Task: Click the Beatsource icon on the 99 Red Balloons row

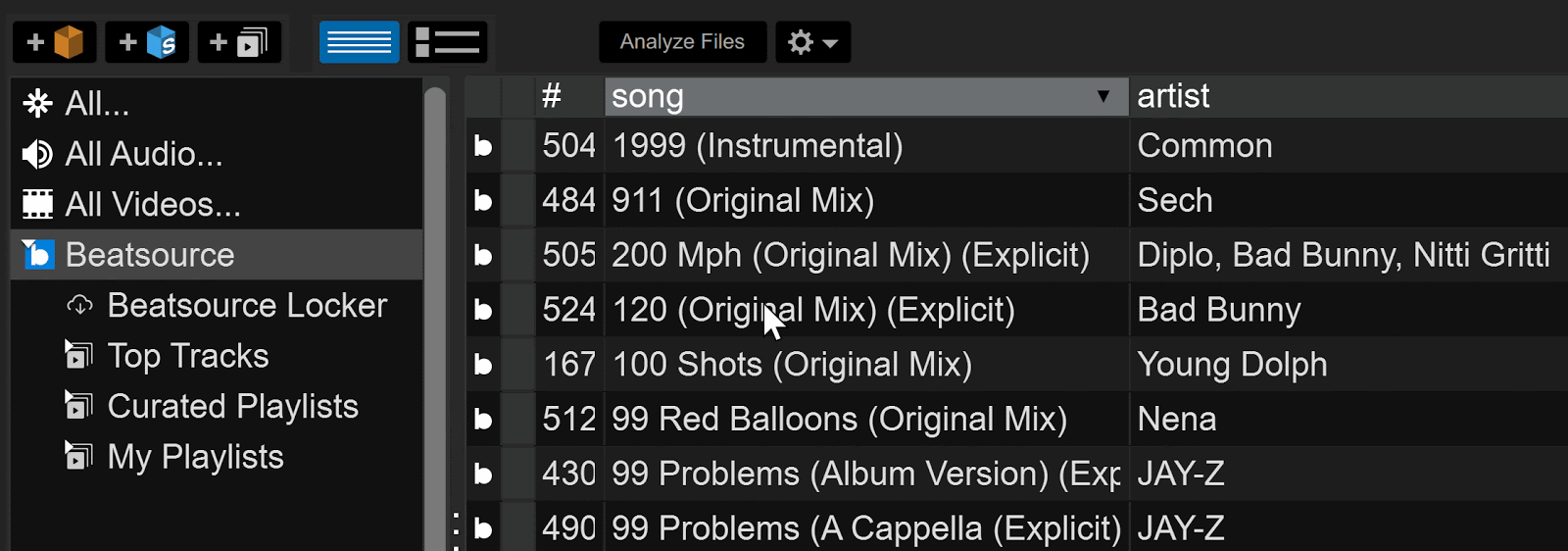Action: coord(483,420)
